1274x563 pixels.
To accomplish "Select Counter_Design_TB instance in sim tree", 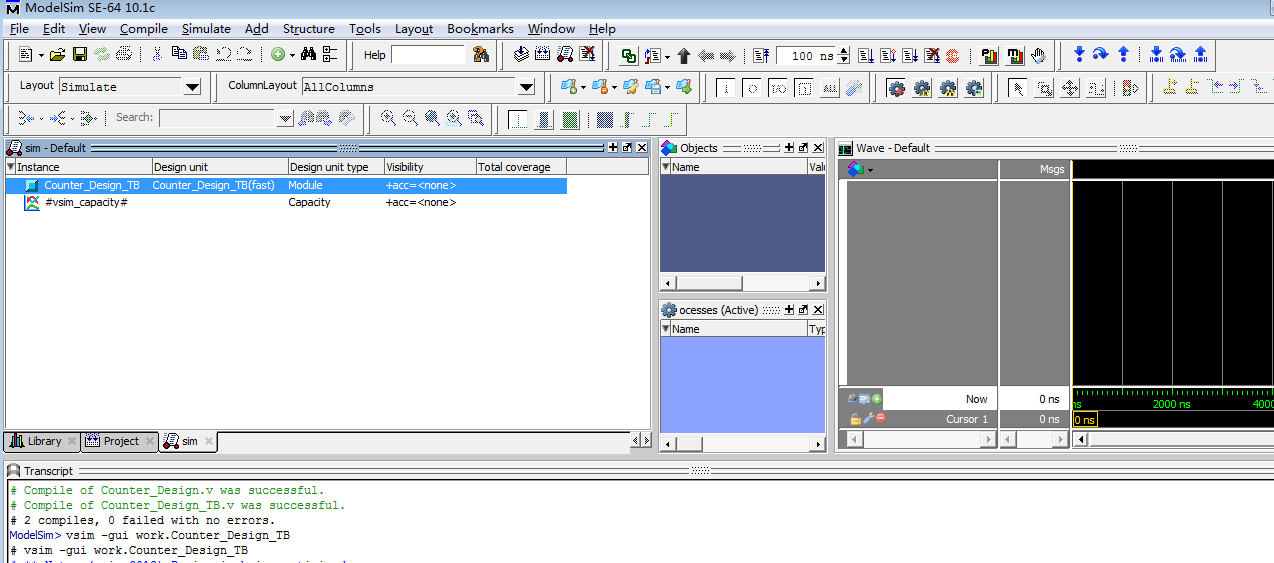I will coord(91,185).
